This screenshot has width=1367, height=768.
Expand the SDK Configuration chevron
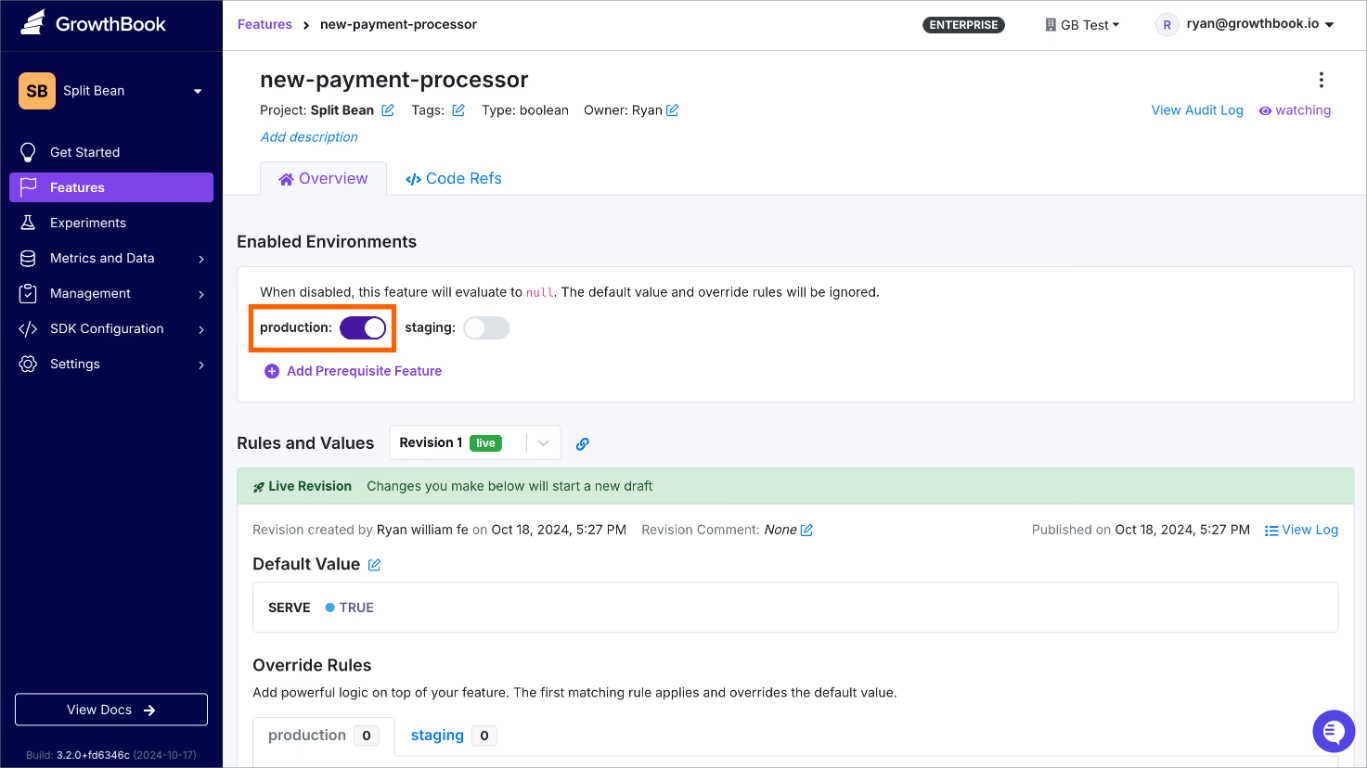click(x=201, y=329)
